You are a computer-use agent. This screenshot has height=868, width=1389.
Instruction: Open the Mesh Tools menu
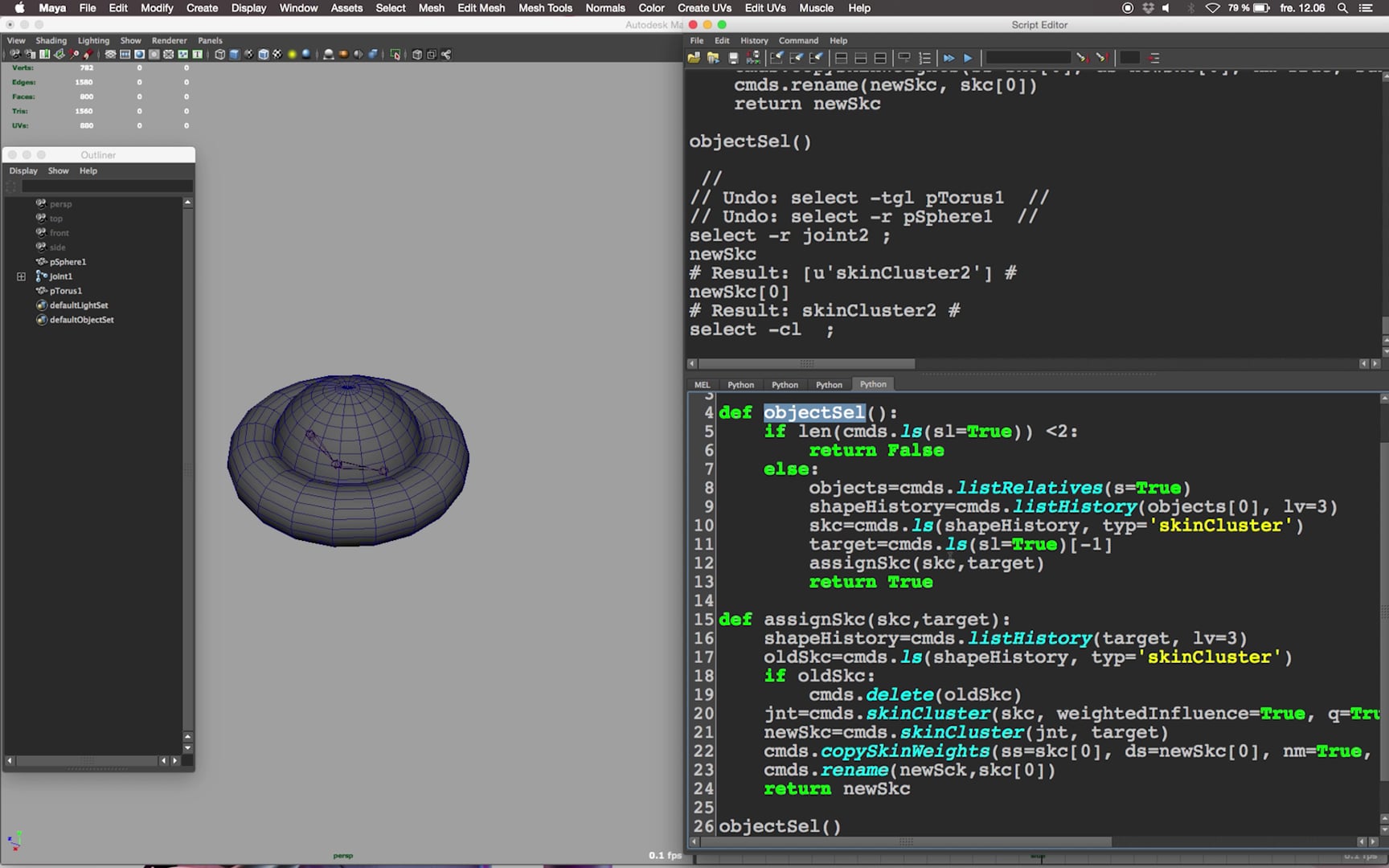(x=546, y=8)
